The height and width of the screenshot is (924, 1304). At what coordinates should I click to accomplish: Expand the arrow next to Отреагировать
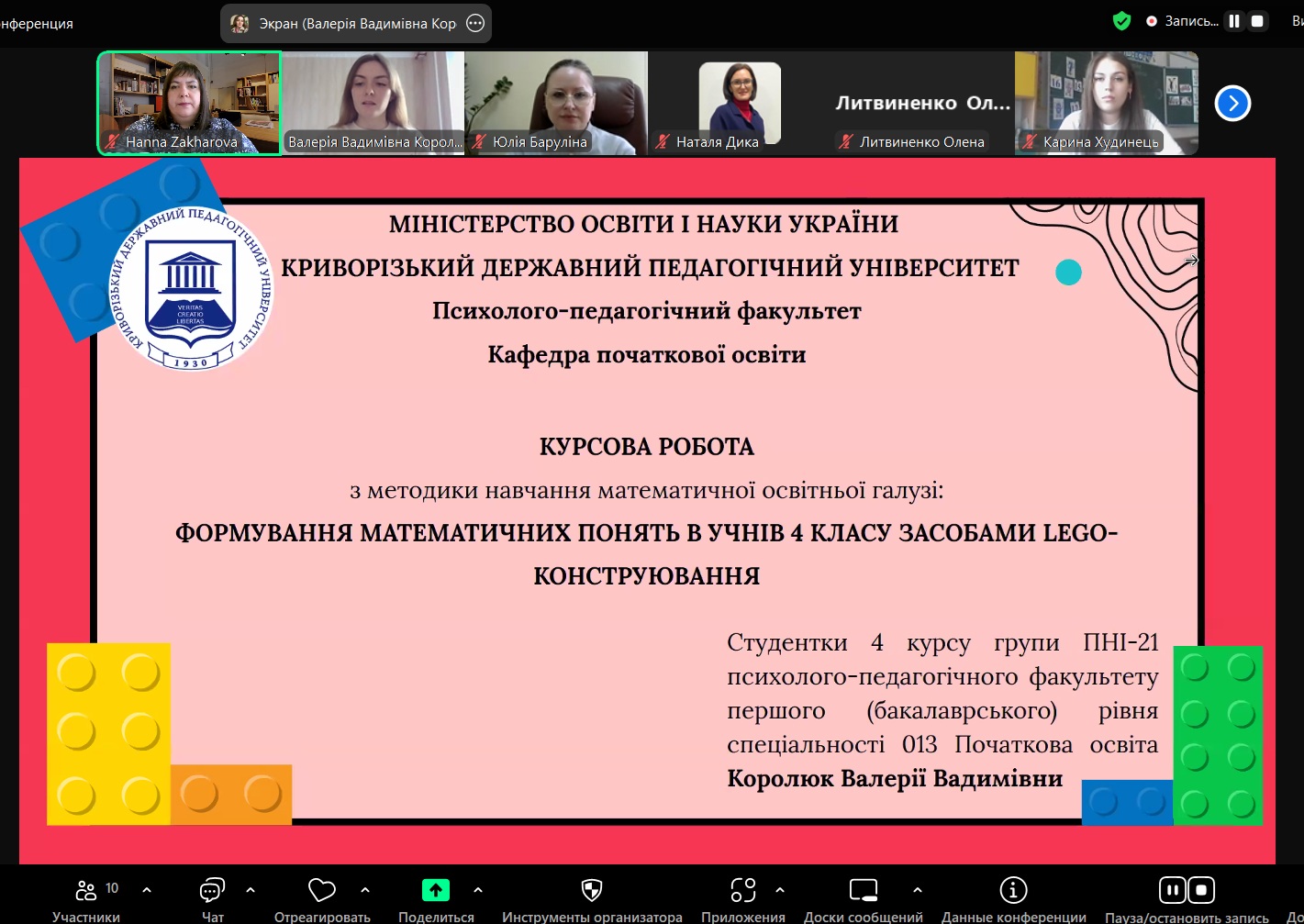[365, 890]
